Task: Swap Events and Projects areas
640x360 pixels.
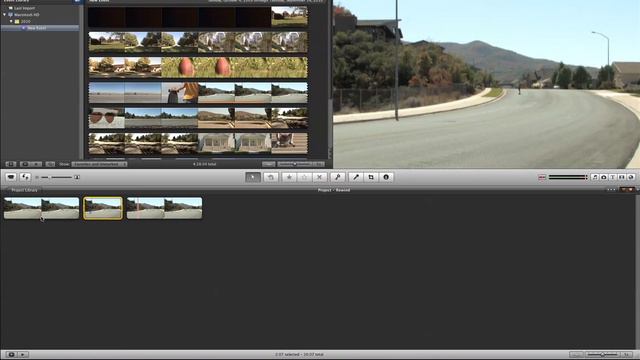Action: pos(25,177)
